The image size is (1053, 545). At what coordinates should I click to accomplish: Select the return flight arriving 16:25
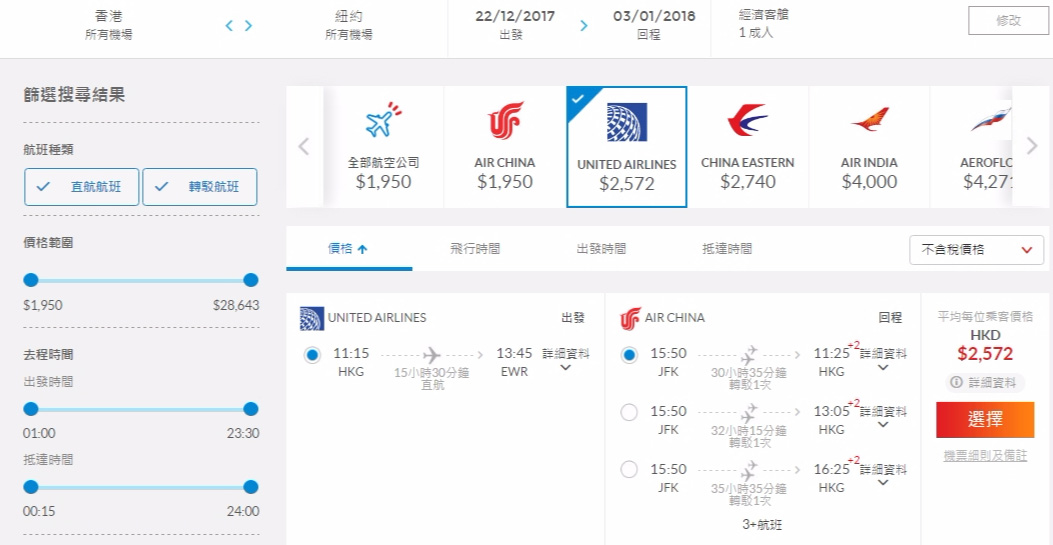(x=629, y=469)
